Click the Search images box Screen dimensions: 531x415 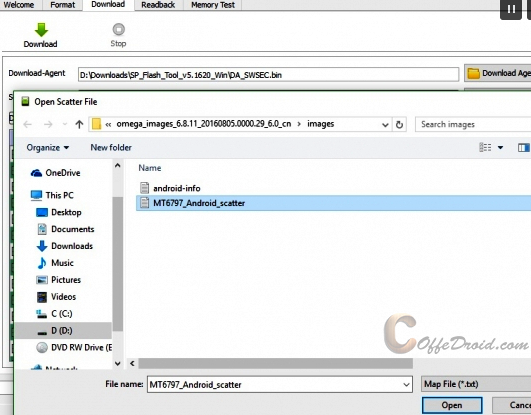(x=473, y=124)
